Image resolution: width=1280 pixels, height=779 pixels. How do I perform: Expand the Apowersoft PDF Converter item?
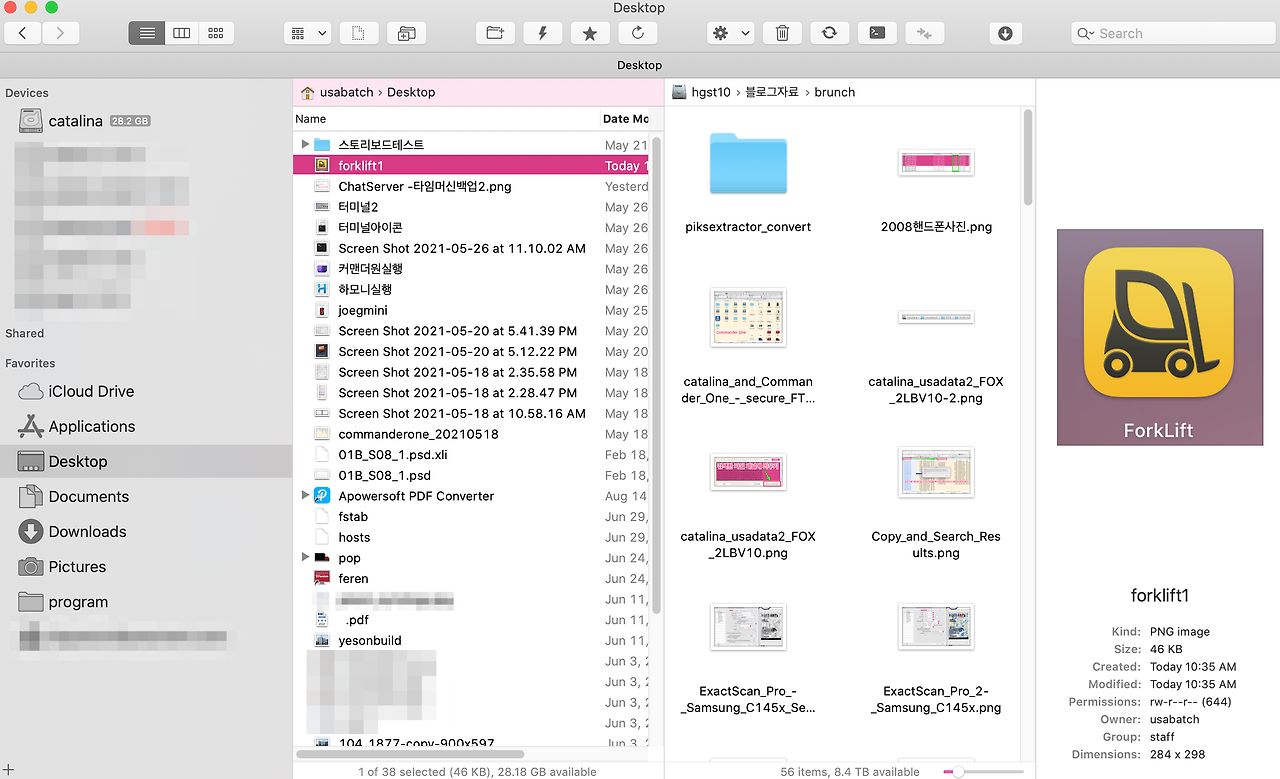coord(305,496)
